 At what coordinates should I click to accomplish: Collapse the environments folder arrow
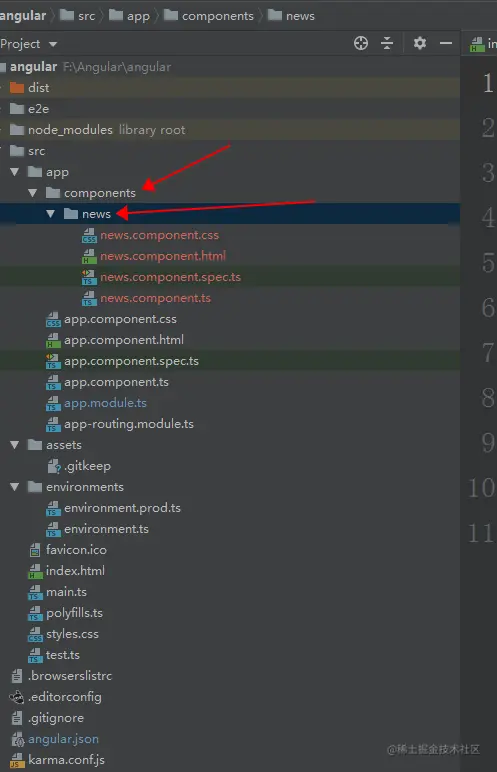point(15,487)
